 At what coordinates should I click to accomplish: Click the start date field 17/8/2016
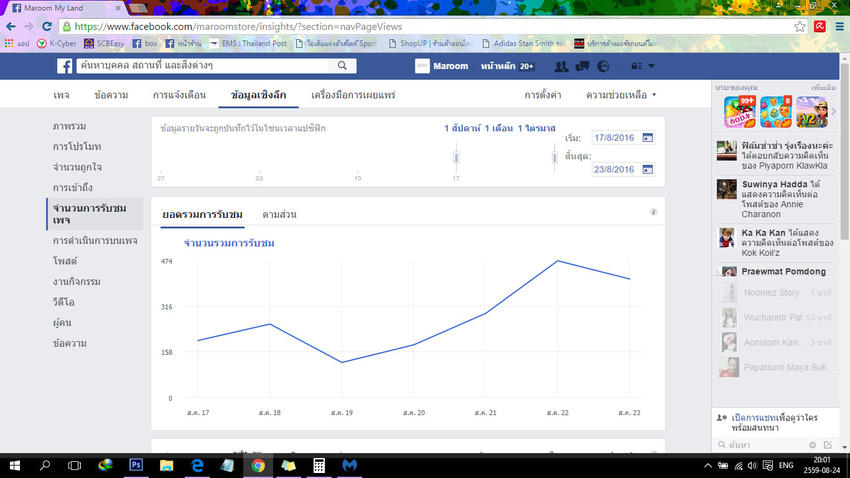(615, 138)
